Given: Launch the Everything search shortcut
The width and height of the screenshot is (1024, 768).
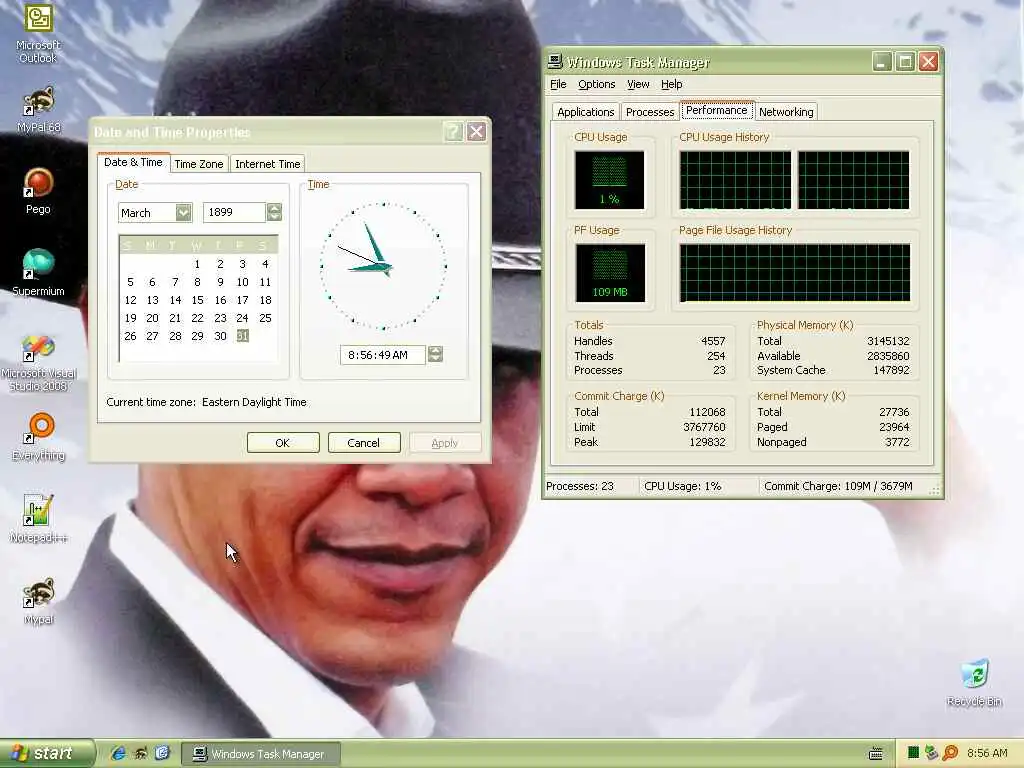Looking at the screenshot, I should [x=38, y=436].
